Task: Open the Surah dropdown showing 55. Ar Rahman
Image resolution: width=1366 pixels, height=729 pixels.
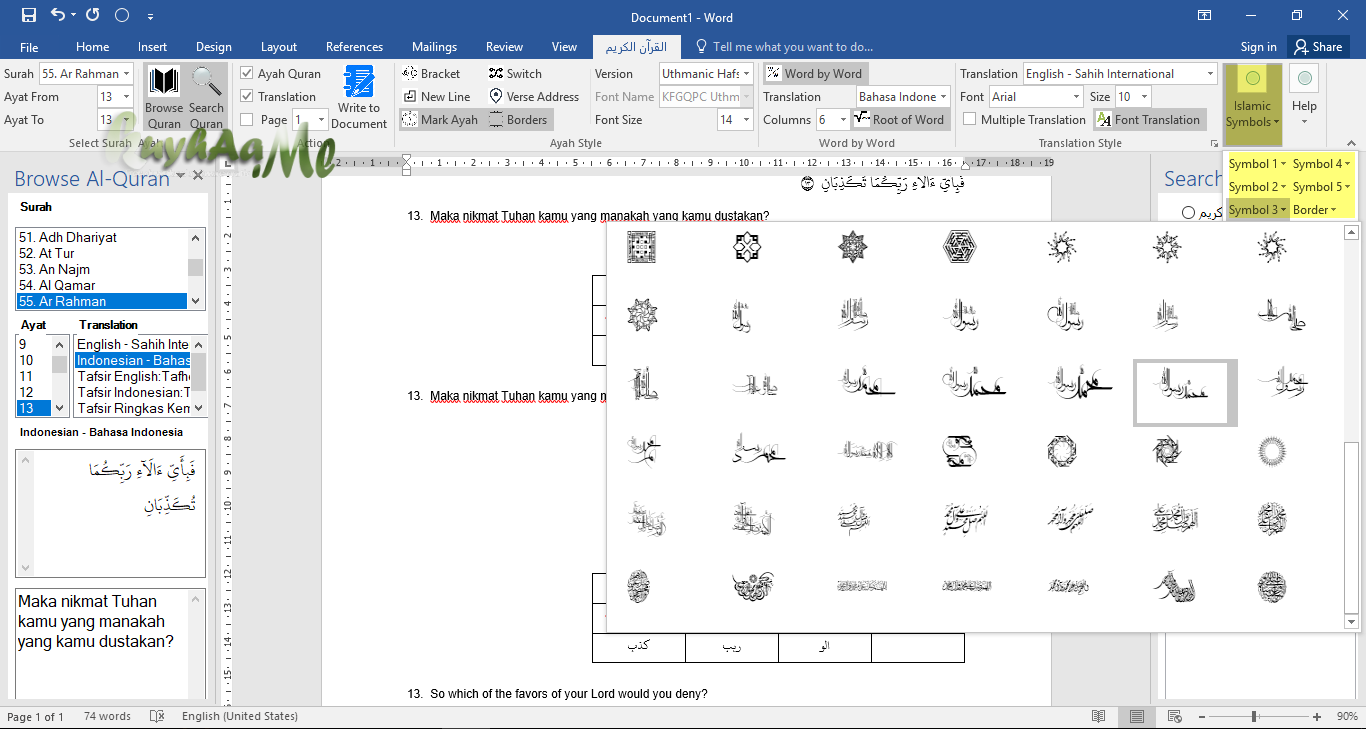Action: click(x=126, y=74)
